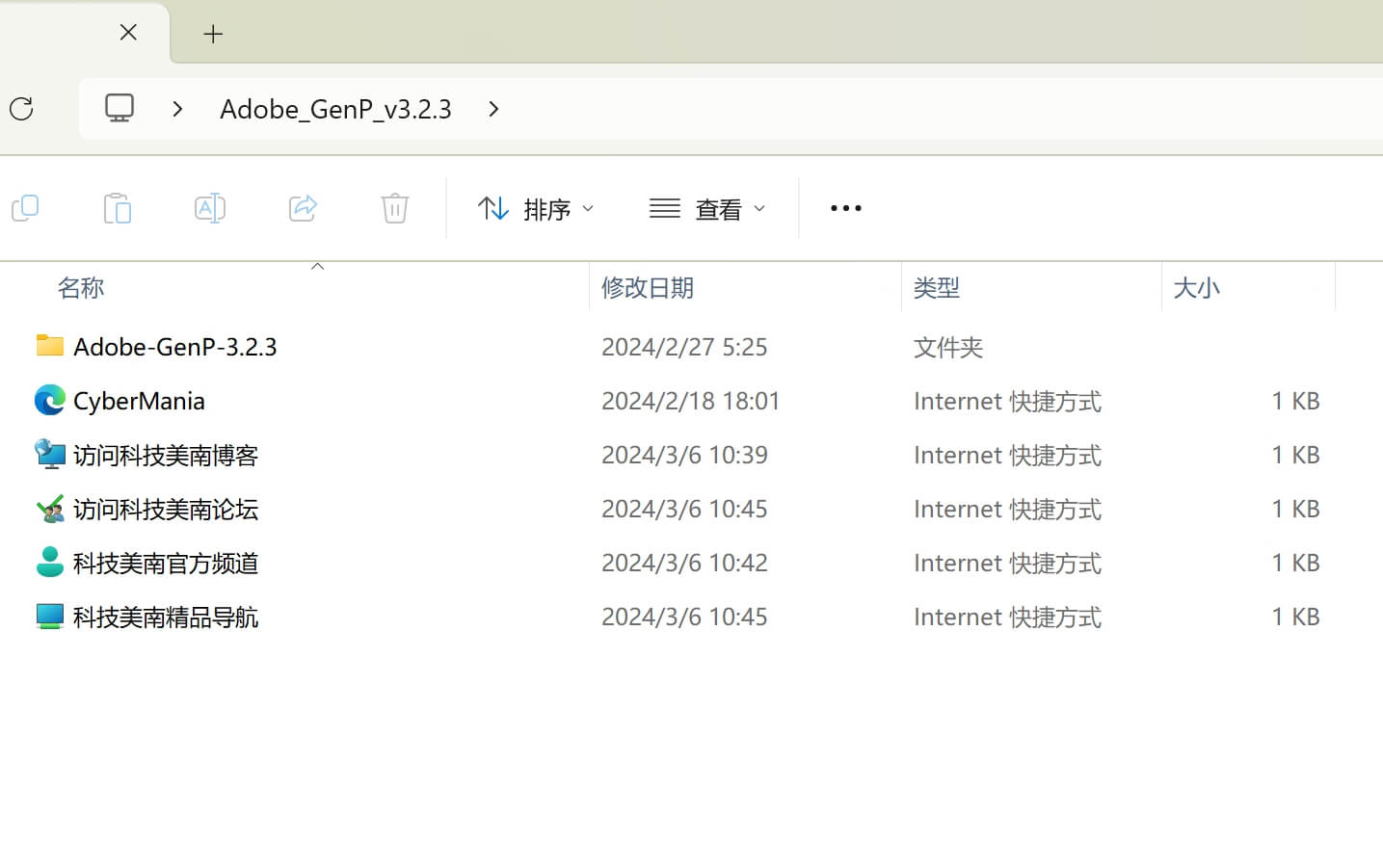Click the person icon of 科技美南官方频道

click(50, 562)
